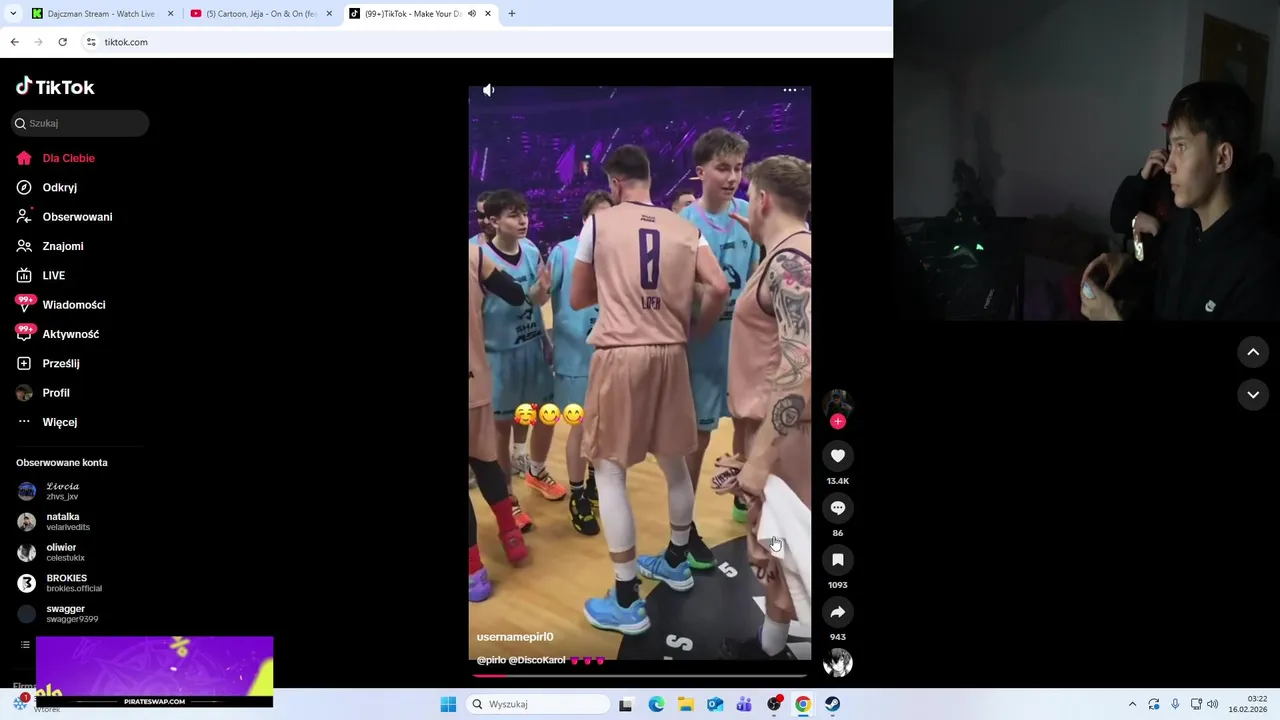Go to previous video with up chevron
This screenshot has height=720, width=1280.
(x=1253, y=352)
